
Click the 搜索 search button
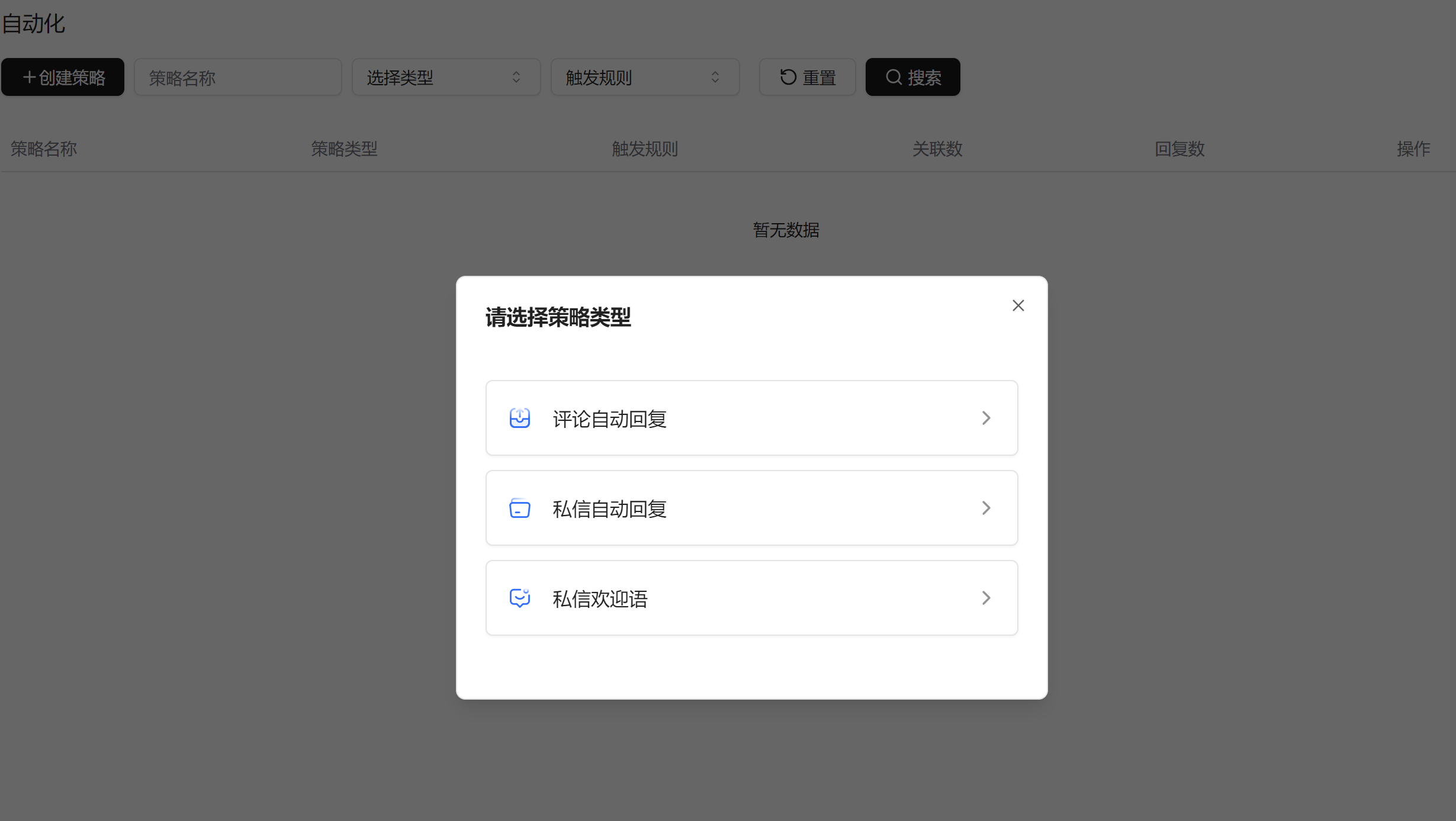pos(912,77)
